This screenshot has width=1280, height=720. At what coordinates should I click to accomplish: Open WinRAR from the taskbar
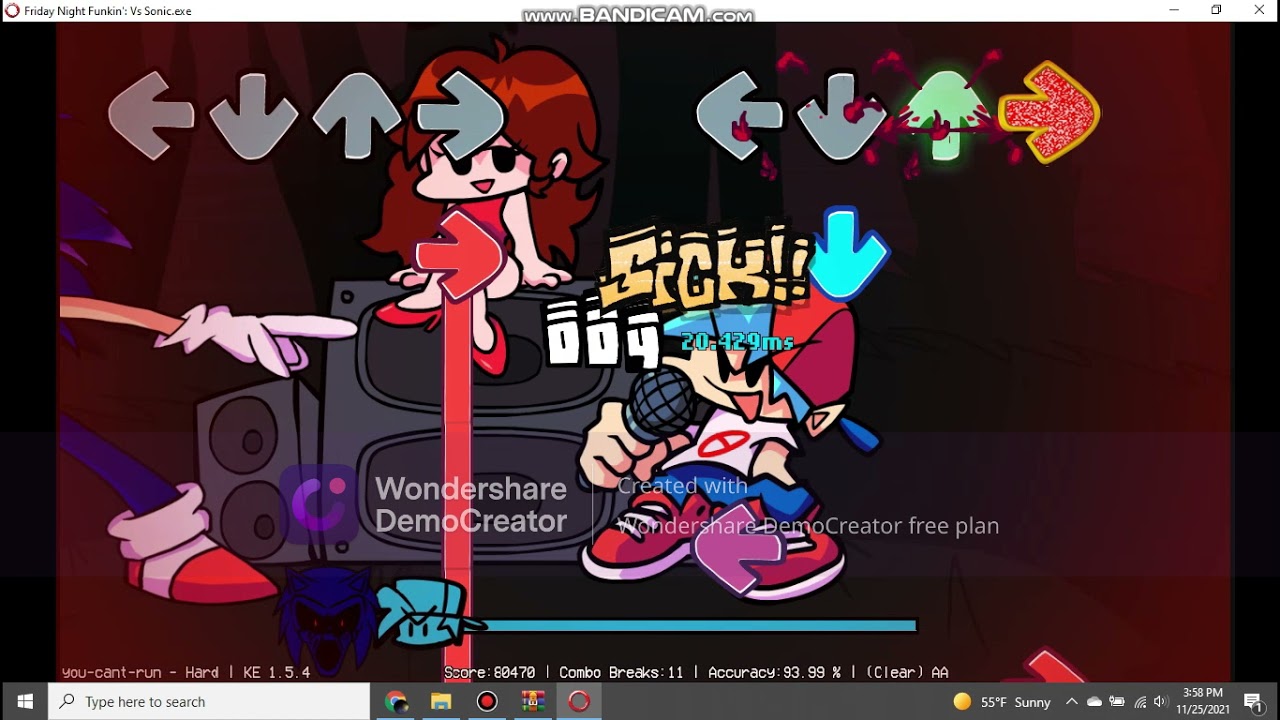[x=533, y=702]
